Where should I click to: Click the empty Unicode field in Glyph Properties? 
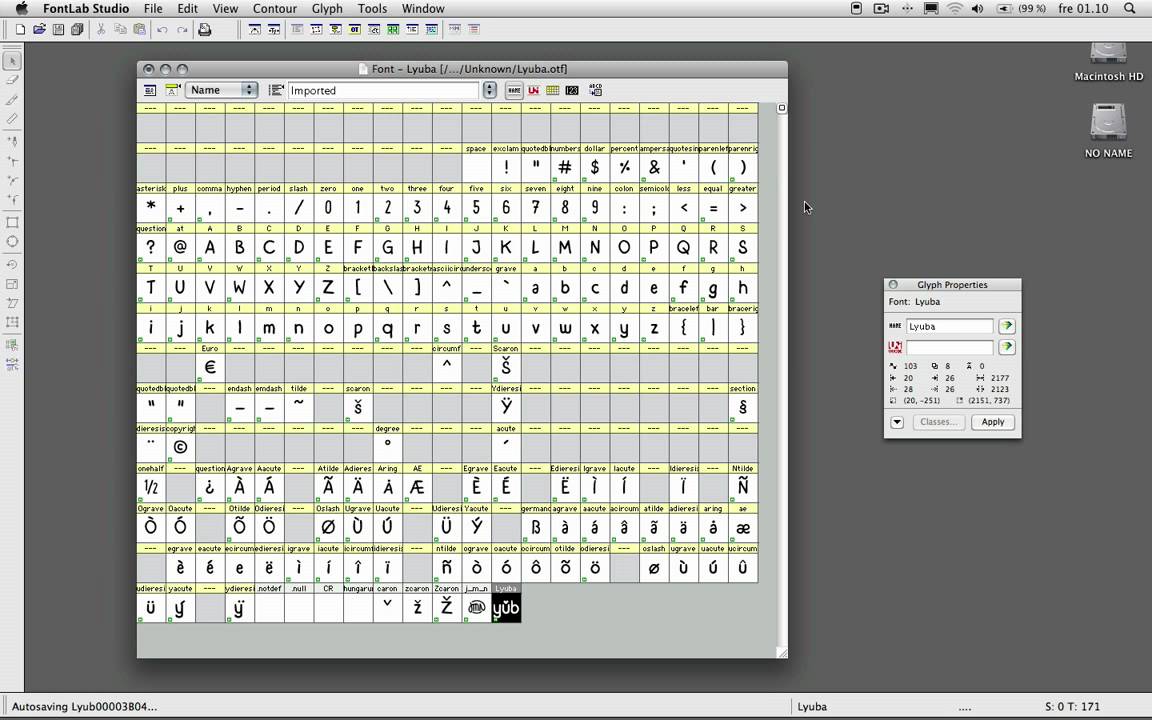tap(949, 347)
